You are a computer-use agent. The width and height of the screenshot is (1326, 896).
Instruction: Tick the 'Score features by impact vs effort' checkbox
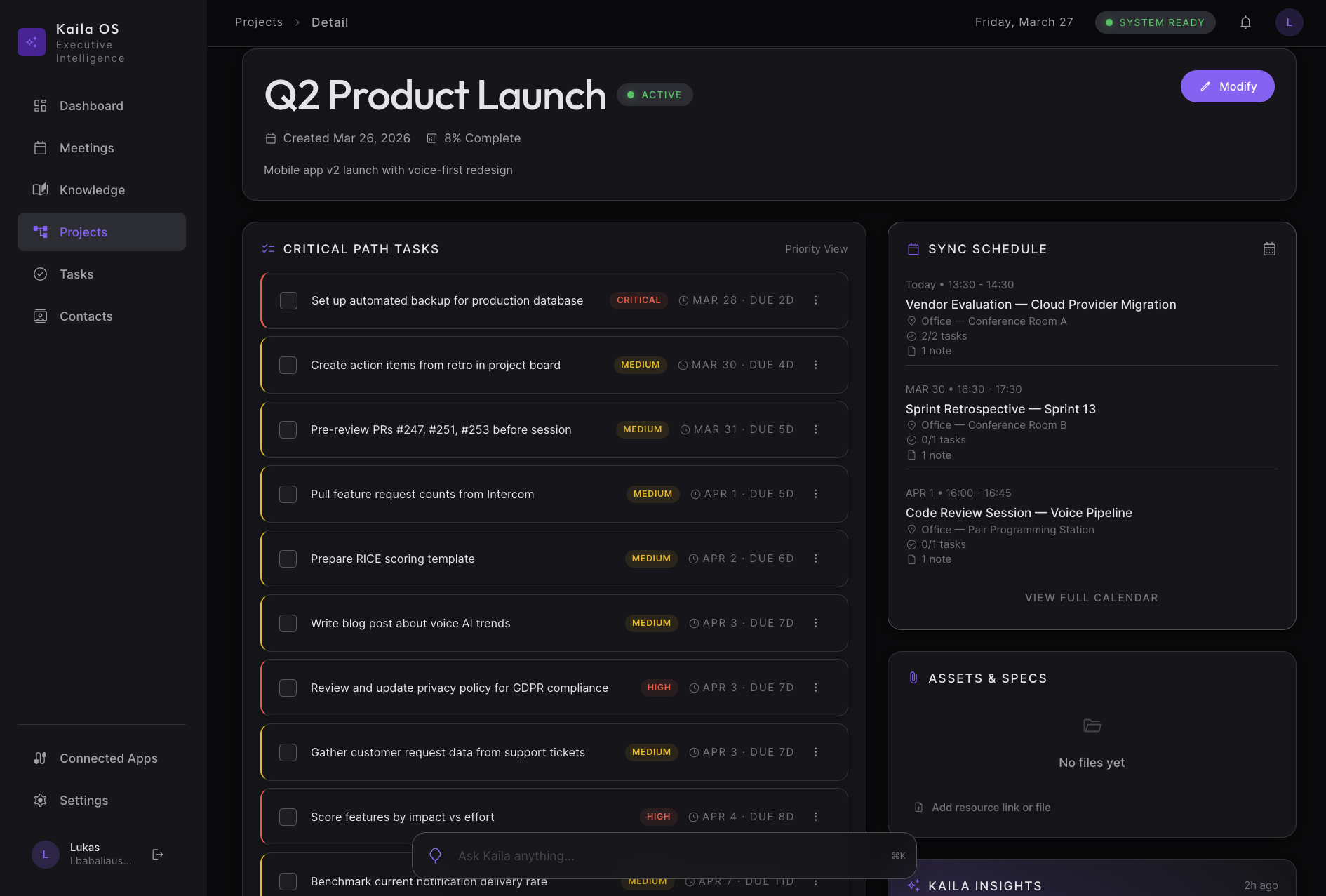point(288,817)
